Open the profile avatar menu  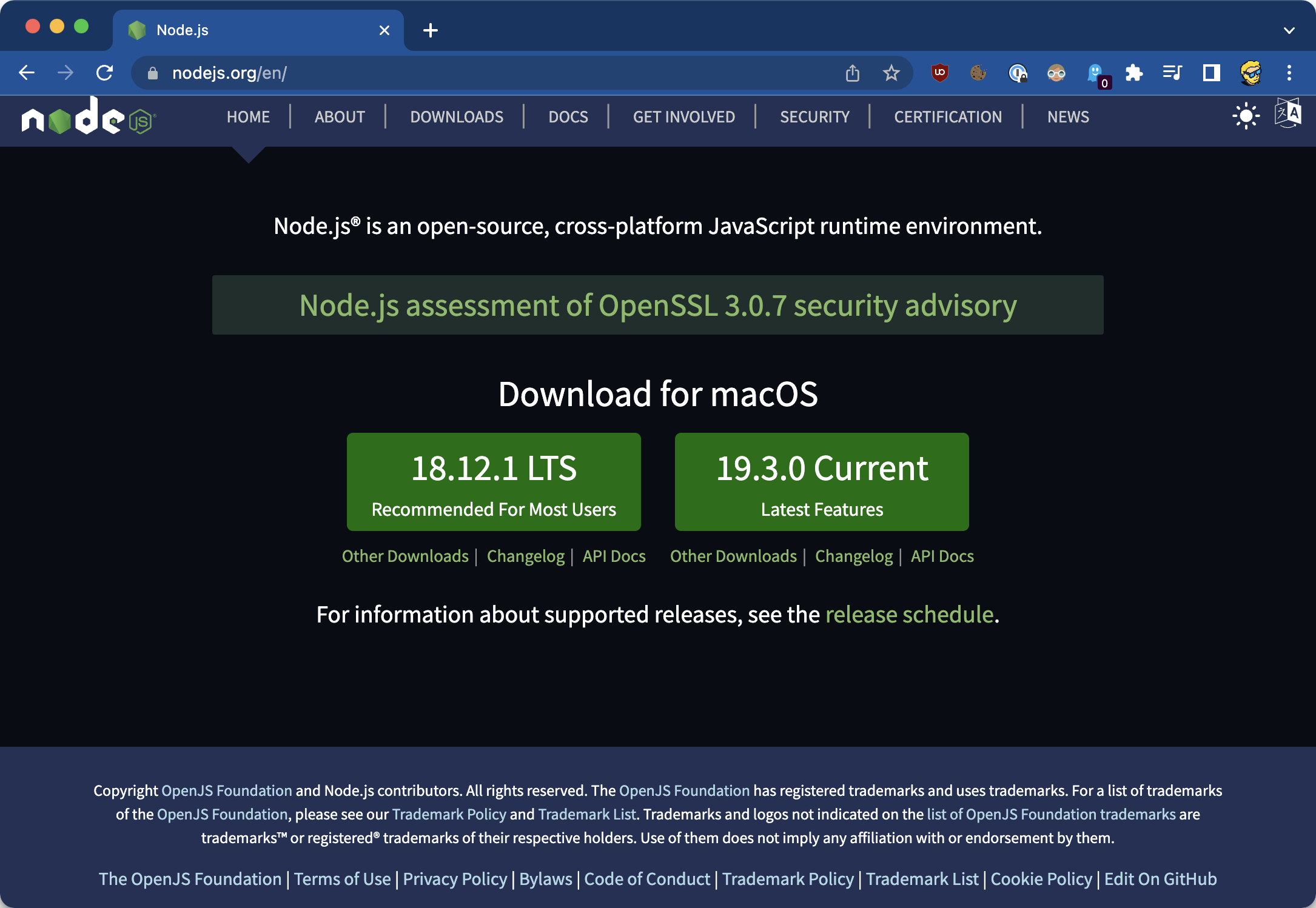click(1251, 73)
